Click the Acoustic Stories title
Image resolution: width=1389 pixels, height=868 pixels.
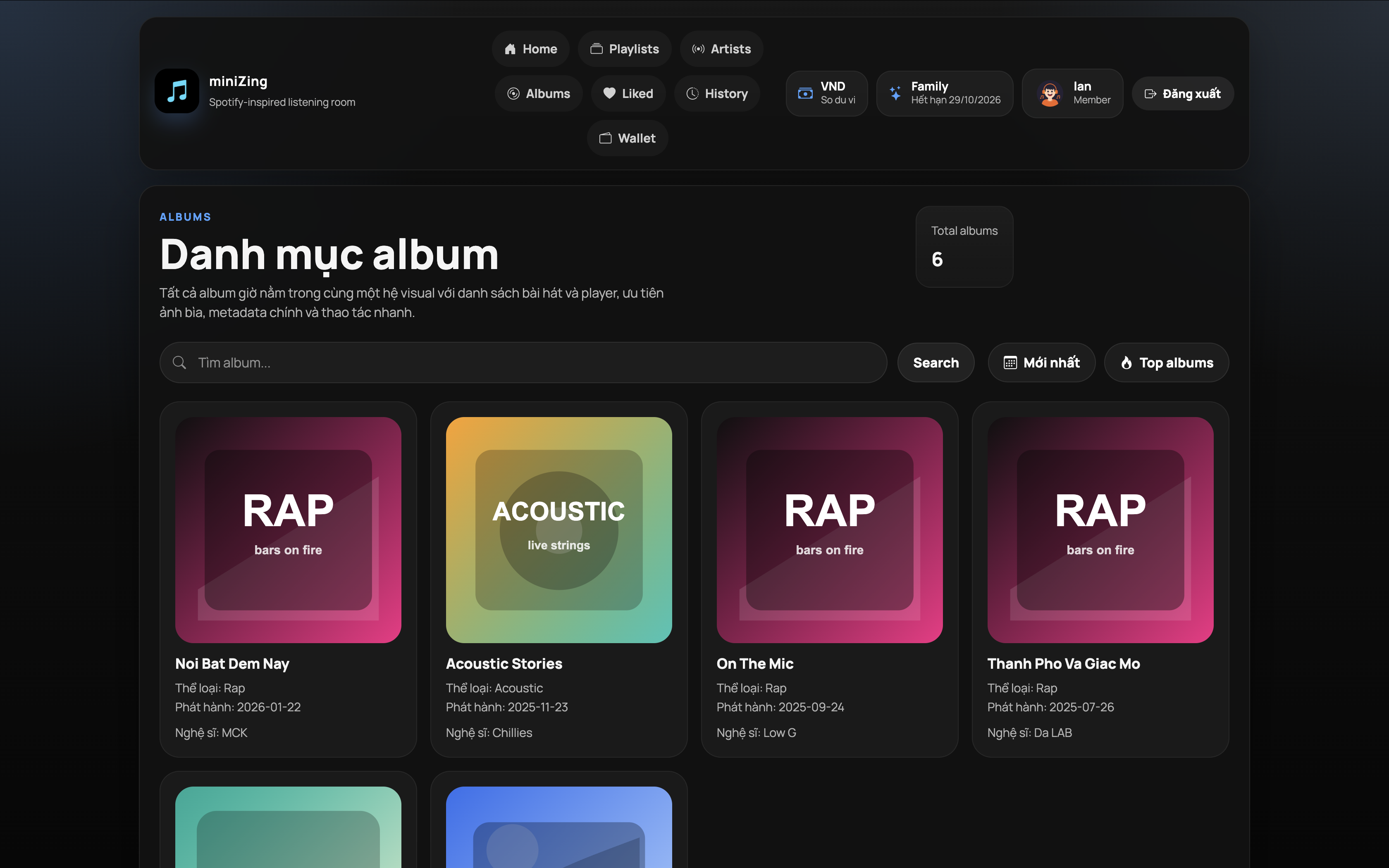tap(504, 664)
